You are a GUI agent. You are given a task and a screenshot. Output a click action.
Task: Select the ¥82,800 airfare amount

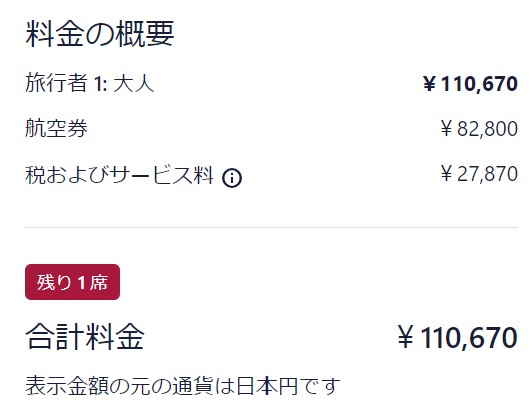pyautogui.click(x=479, y=129)
